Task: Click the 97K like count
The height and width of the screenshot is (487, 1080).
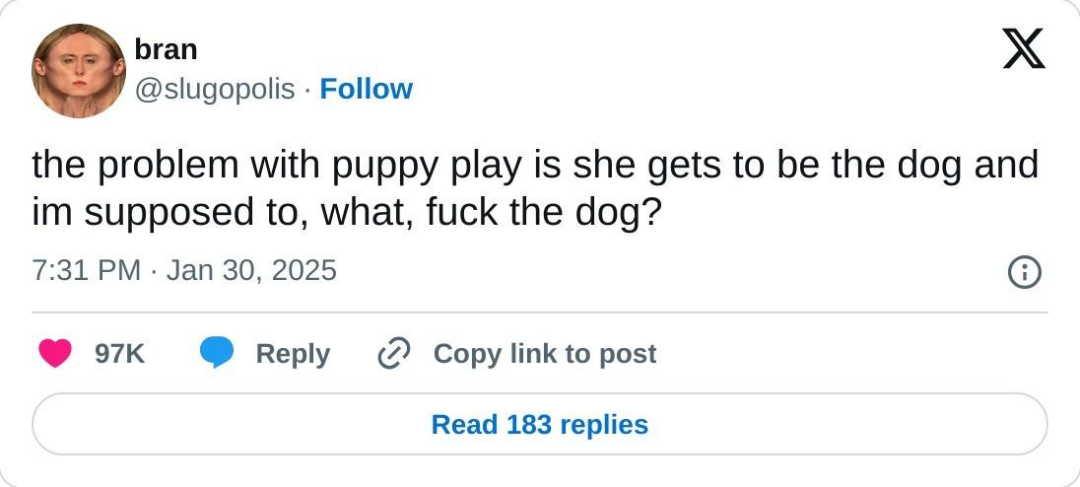Action: point(119,354)
